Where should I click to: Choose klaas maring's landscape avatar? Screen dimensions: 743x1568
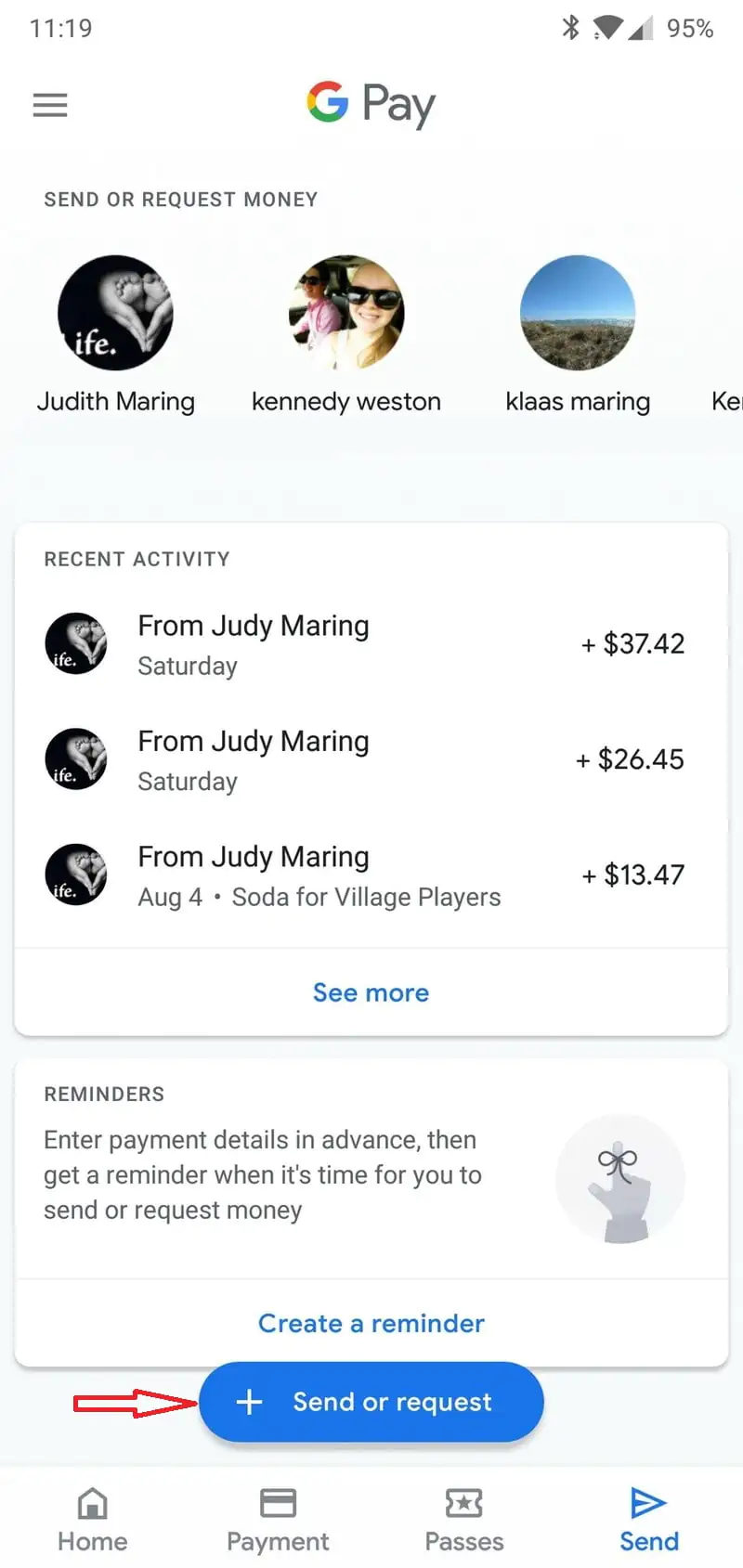pos(578,313)
